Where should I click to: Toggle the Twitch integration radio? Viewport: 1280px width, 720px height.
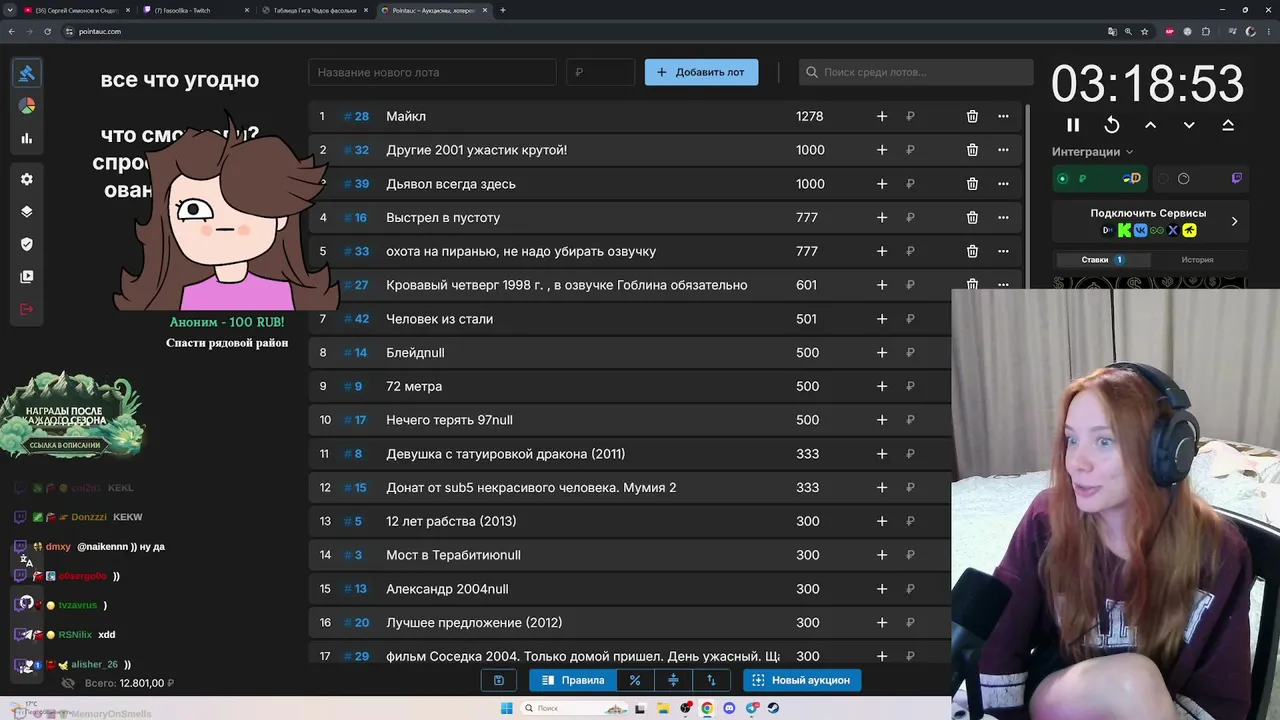click(x=1163, y=179)
